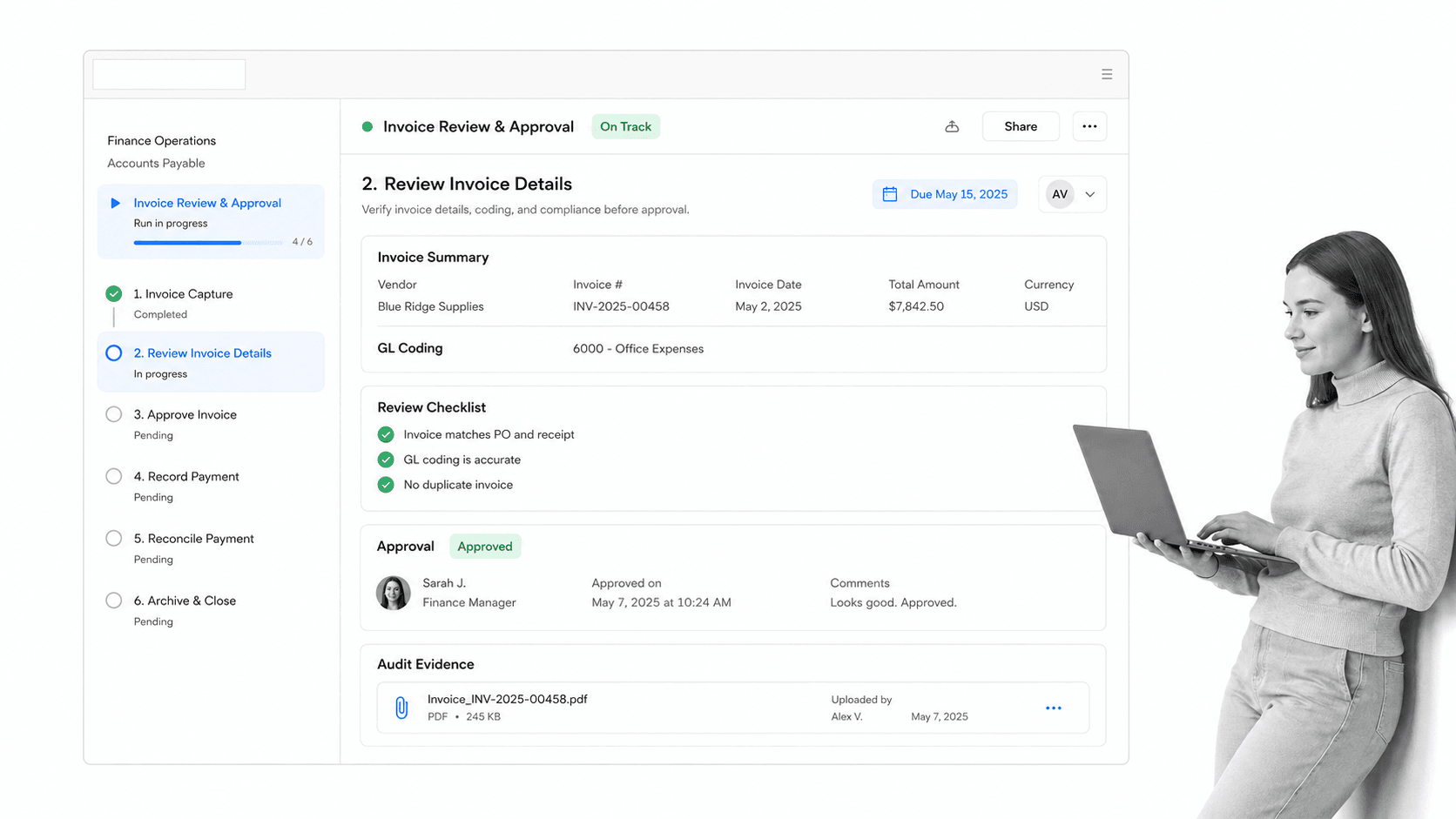
Task: Click the empty search box in top bar
Action: click(169, 74)
